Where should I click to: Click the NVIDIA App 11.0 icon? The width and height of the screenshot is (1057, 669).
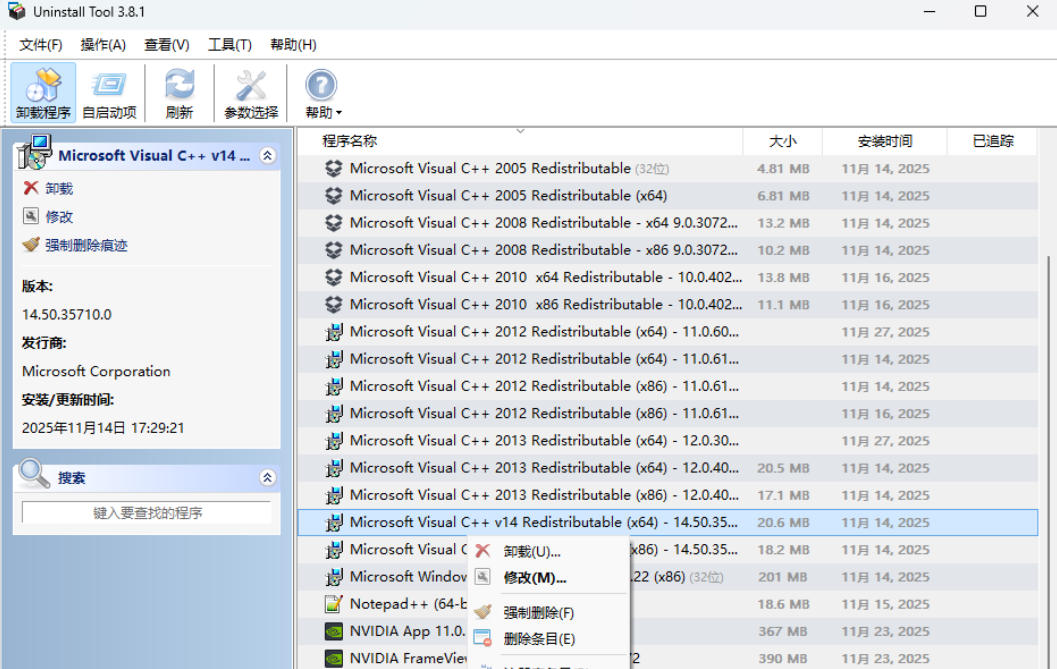(x=334, y=631)
